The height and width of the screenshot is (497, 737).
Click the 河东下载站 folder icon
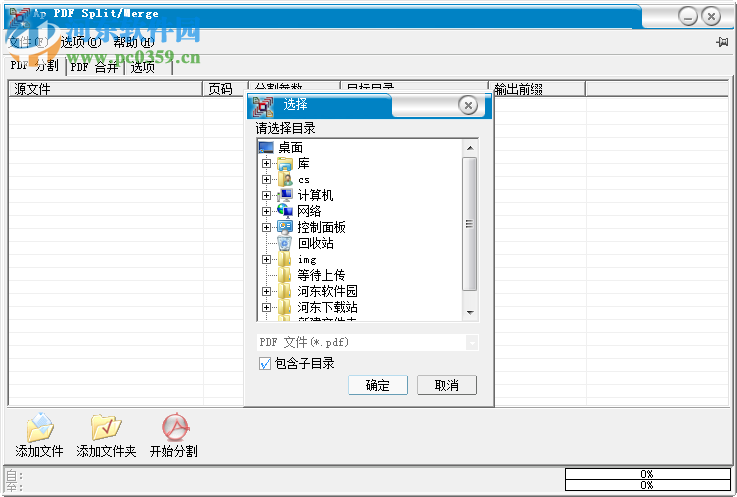(x=285, y=307)
